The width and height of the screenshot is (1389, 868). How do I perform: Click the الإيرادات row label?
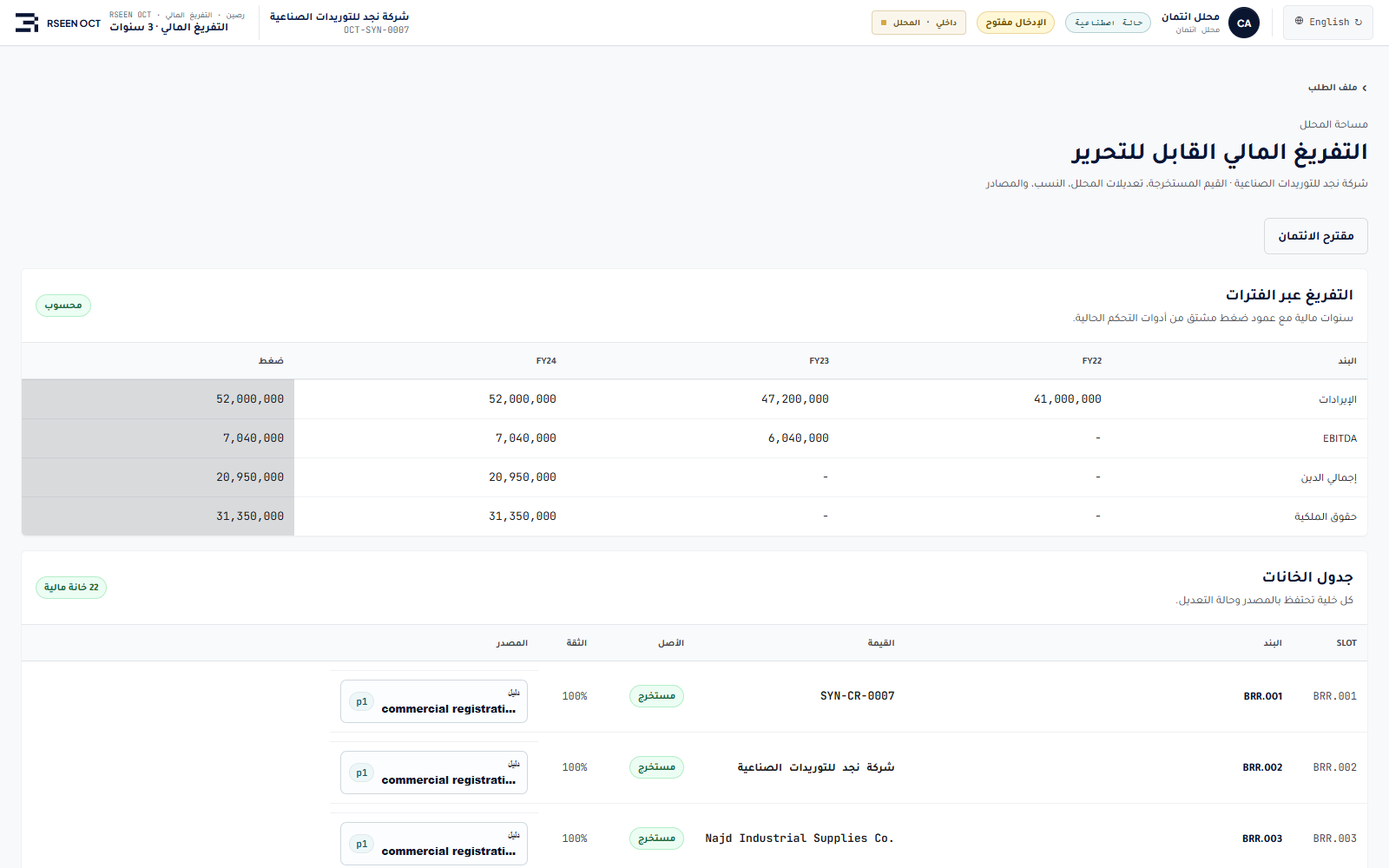pos(1338,399)
